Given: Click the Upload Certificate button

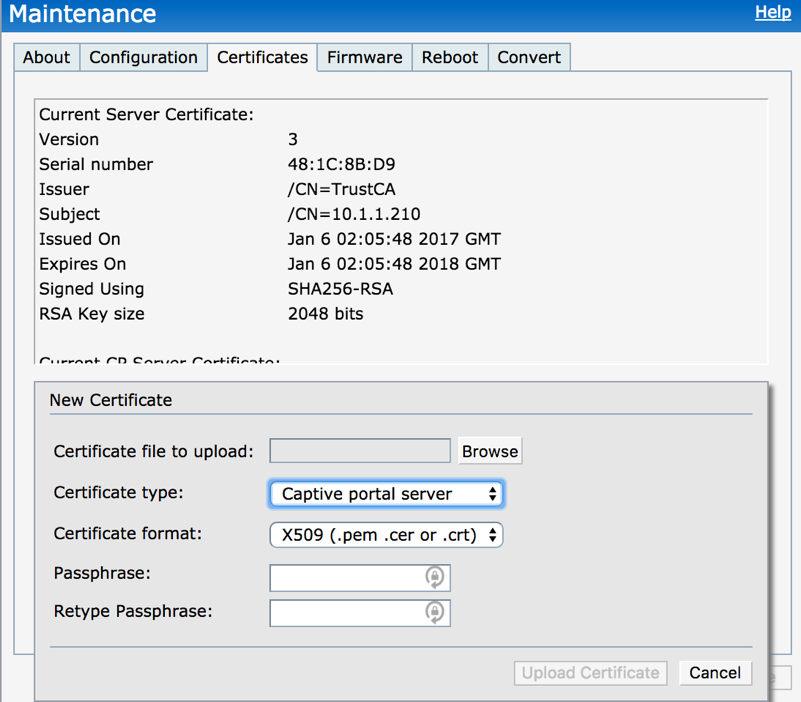Looking at the screenshot, I should (590, 673).
